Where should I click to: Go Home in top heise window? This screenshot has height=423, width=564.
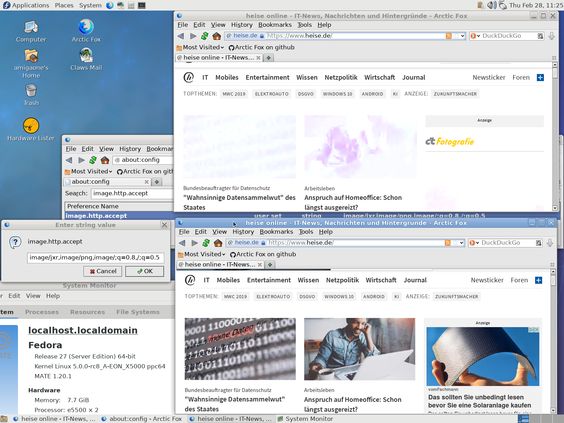[217, 36]
